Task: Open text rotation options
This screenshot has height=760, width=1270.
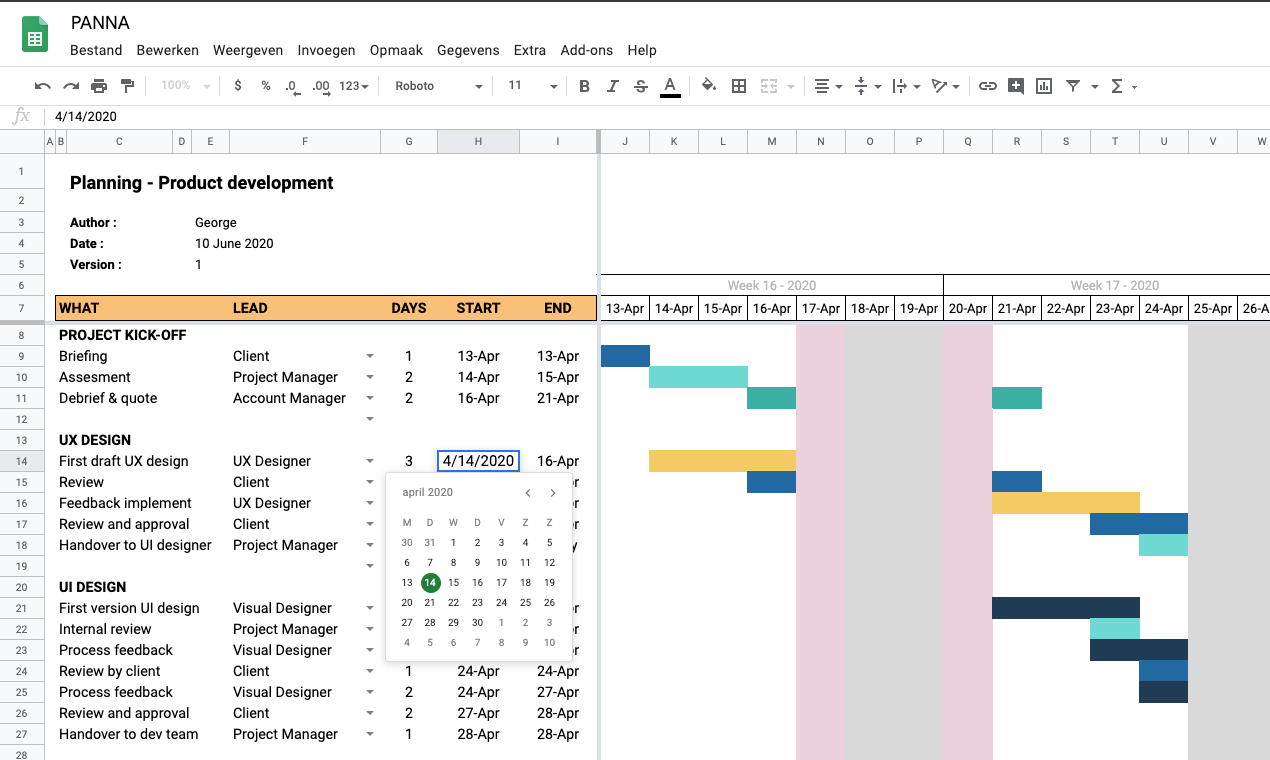Action: [944, 86]
